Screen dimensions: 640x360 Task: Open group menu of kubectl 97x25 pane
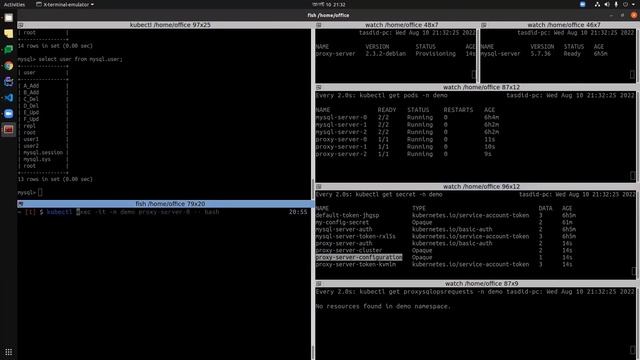click(x=21, y=25)
